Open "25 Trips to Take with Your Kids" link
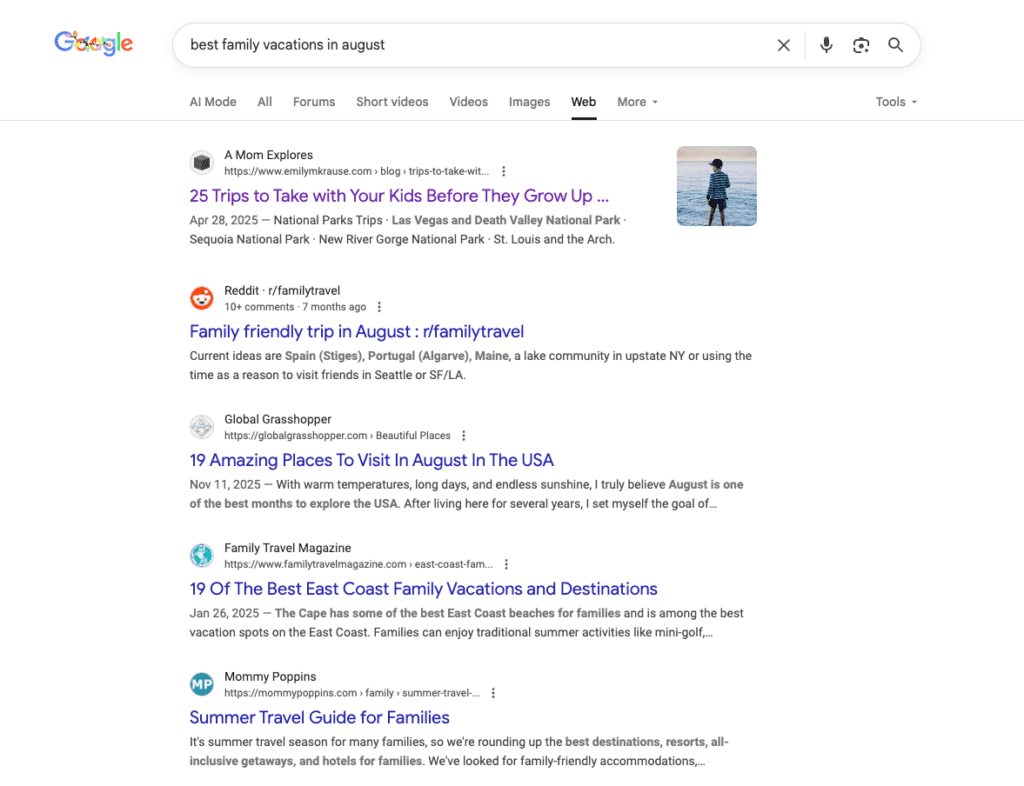 399,196
